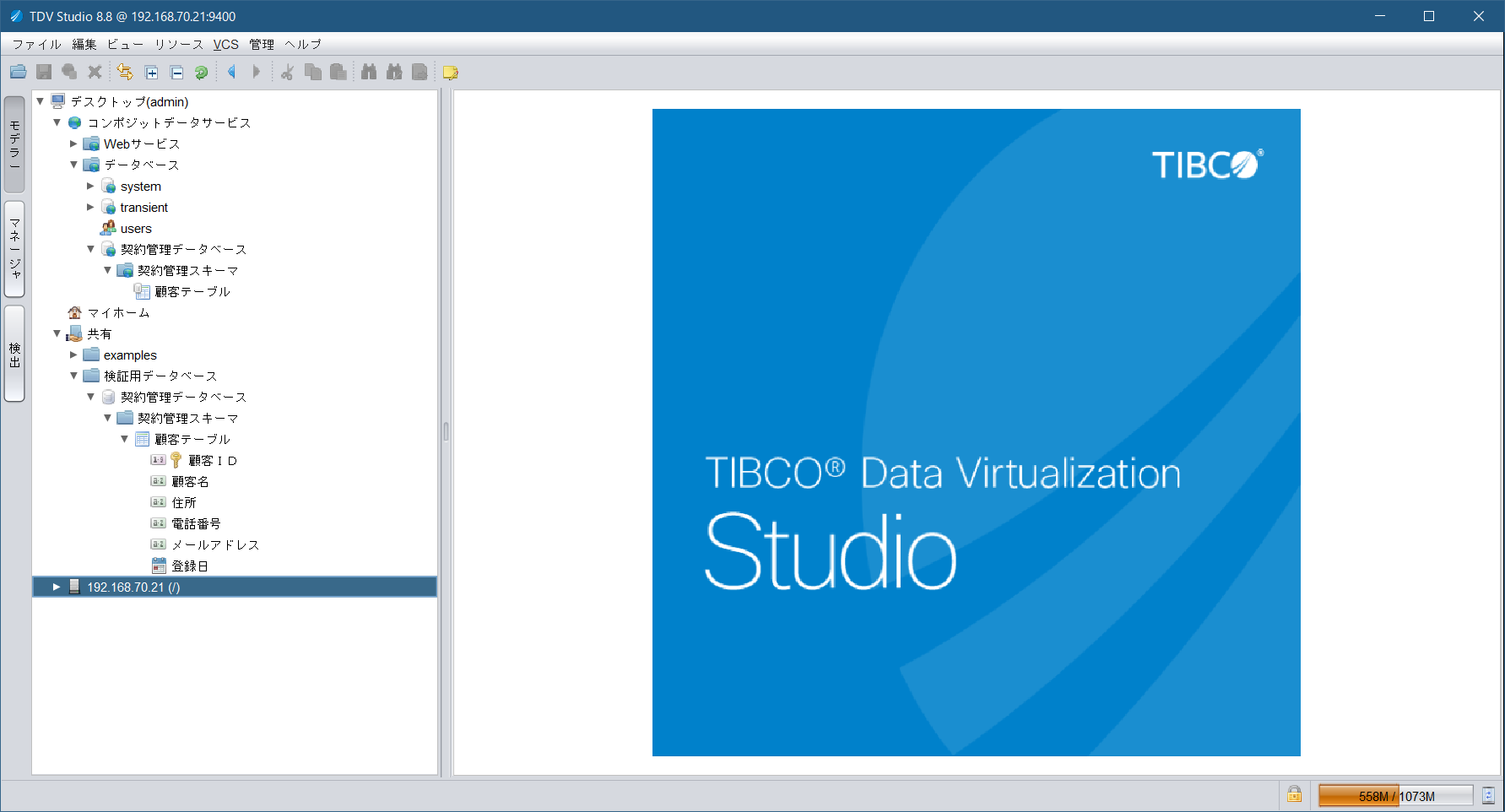Expand the transient database node
The image size is (1505, 812).
tap(90, 207)
